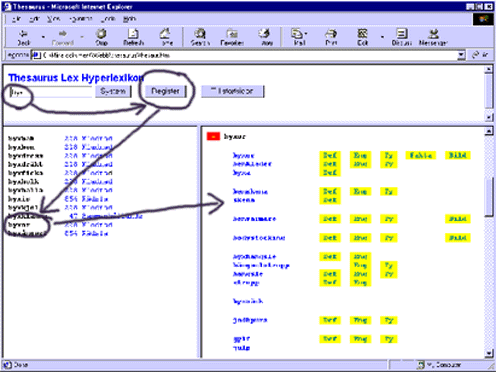Click the System button

click(x=113, y=91)
